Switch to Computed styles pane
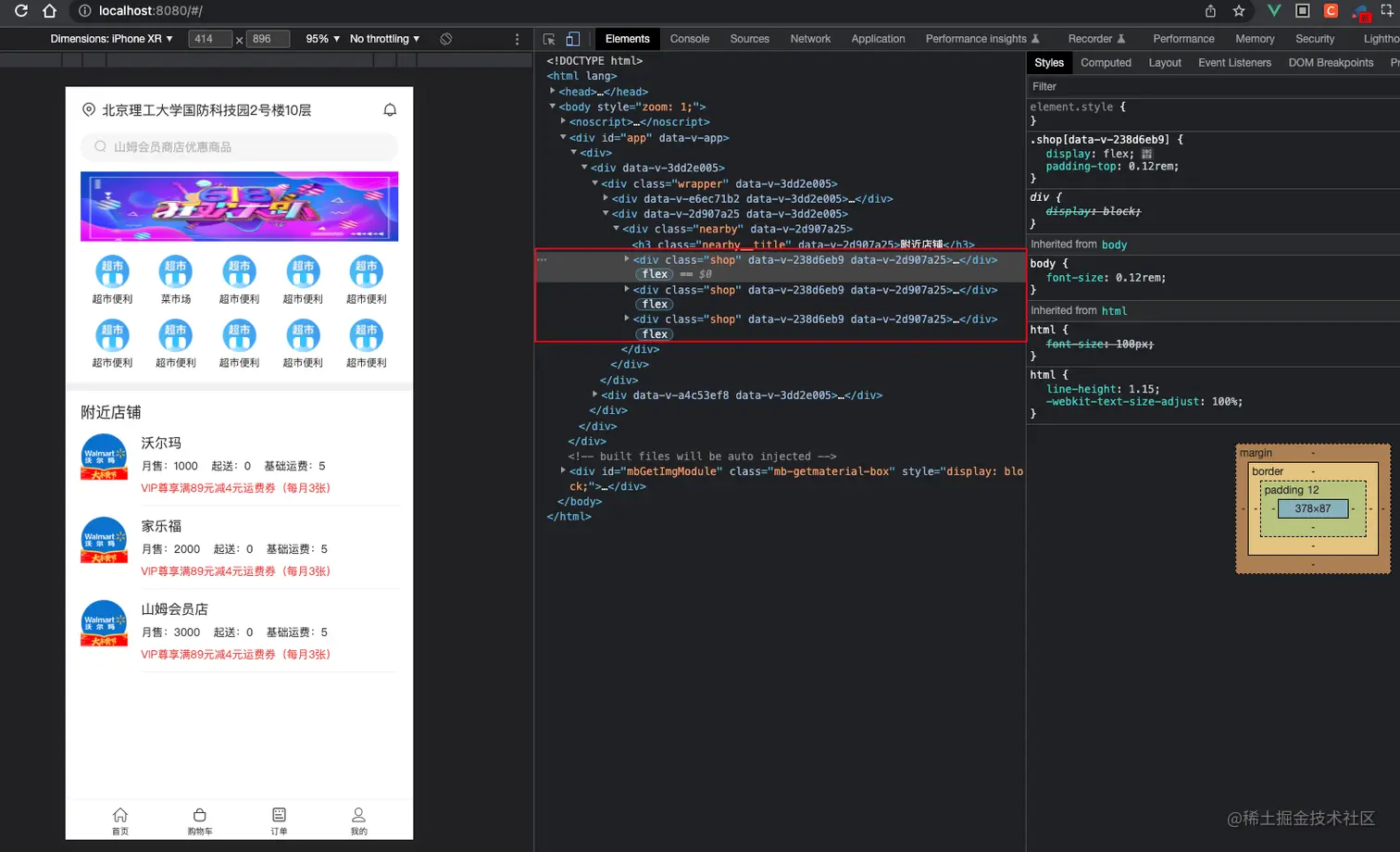 click(x=1106, y=63)
